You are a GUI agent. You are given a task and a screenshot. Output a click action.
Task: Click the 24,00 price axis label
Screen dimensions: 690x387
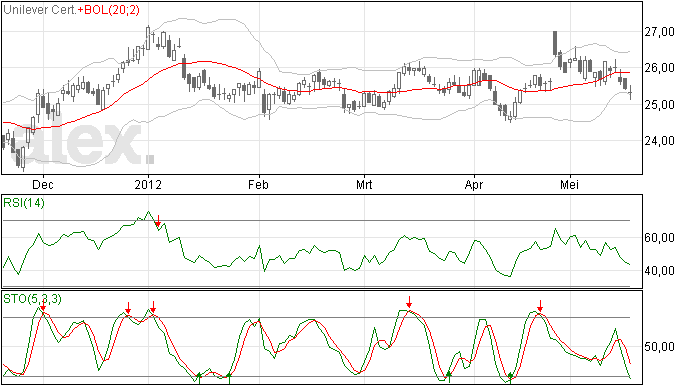pyautogui.click(x=659, y=141)
